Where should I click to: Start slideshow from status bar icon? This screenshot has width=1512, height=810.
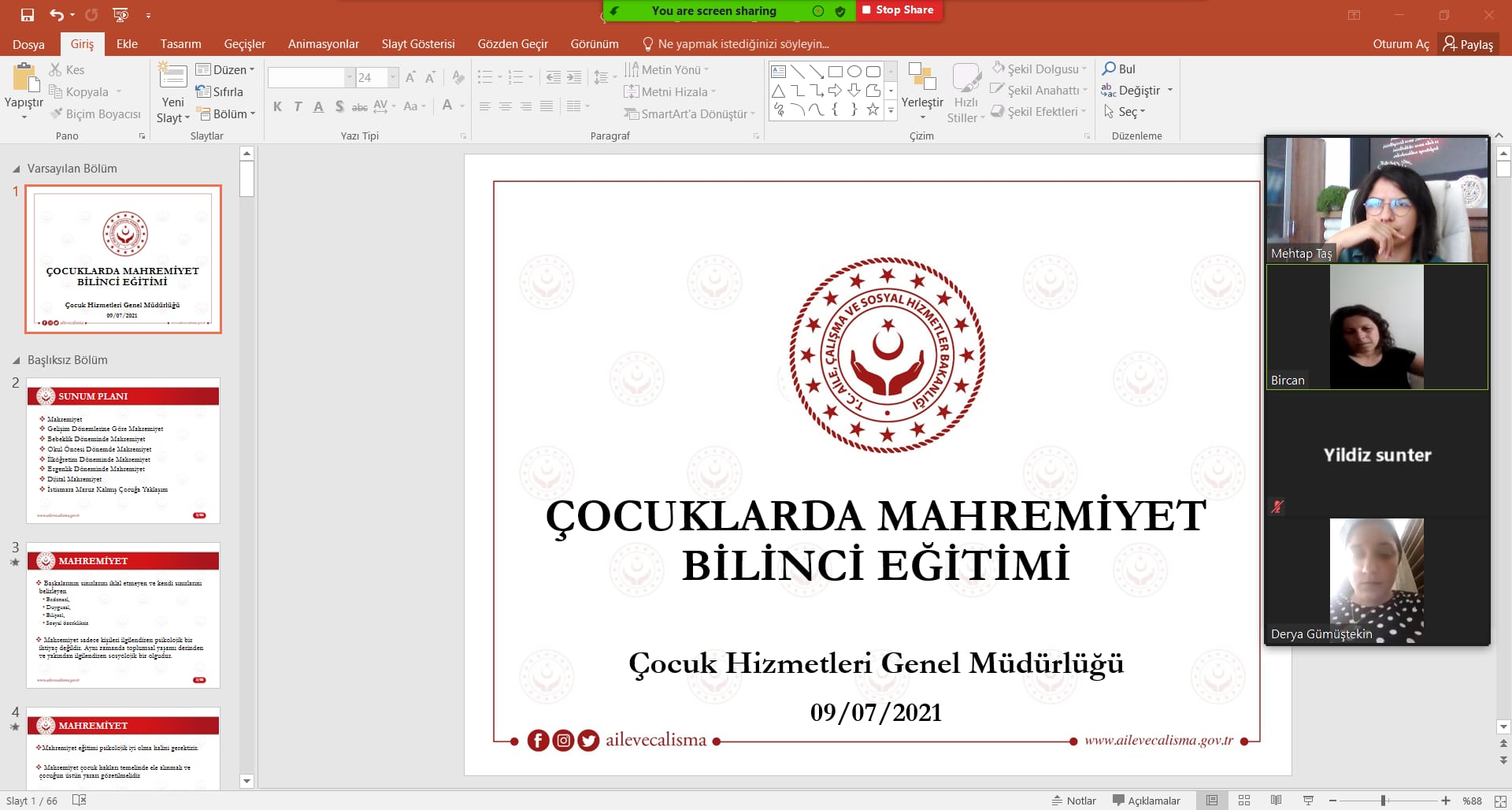[x=1308, y=801]
